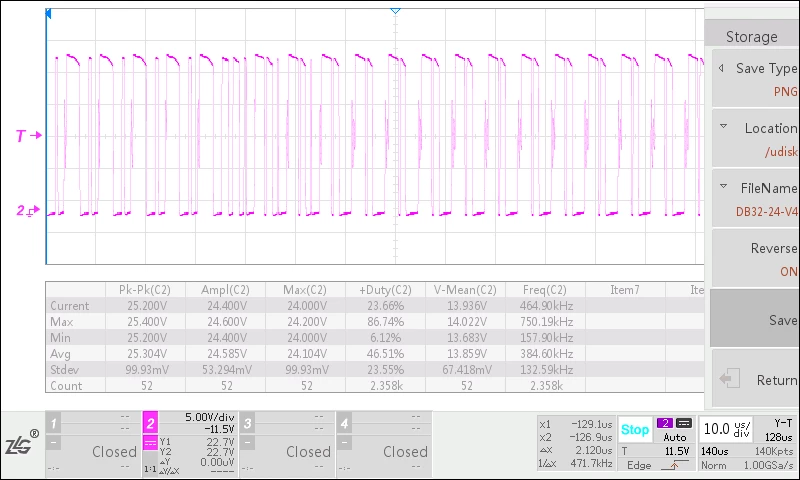
Task: Click the rising edge trigger icon
Action: 674,465
